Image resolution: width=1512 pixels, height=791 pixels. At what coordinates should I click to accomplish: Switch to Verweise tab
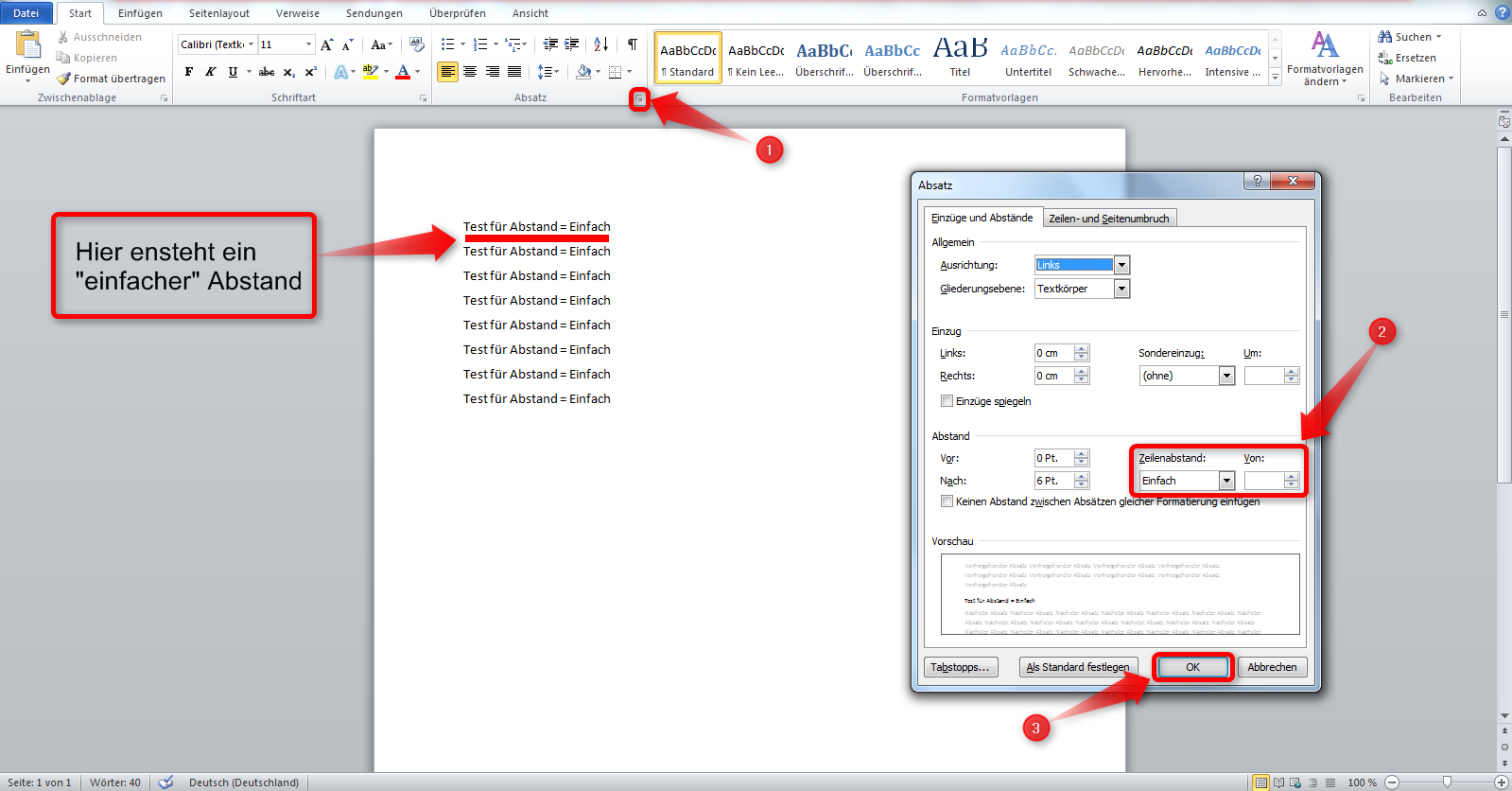tap(298, 13)
